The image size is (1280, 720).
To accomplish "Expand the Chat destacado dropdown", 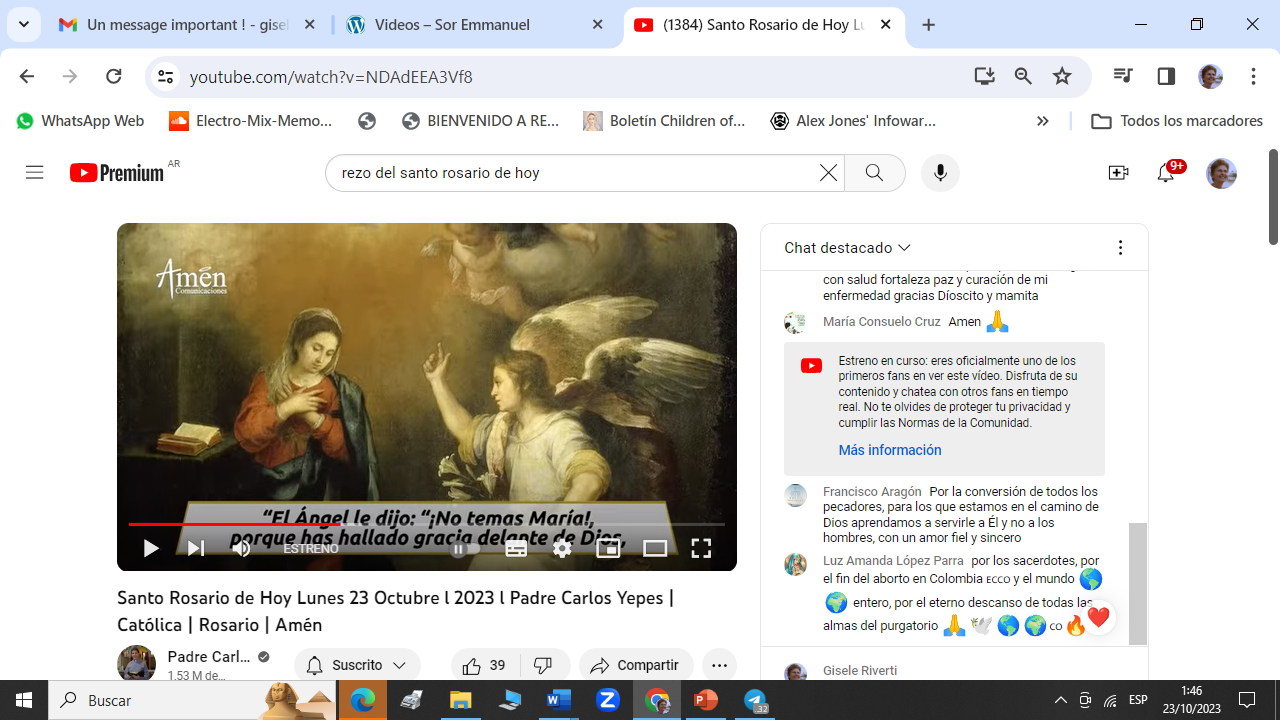I will [847, 248].
